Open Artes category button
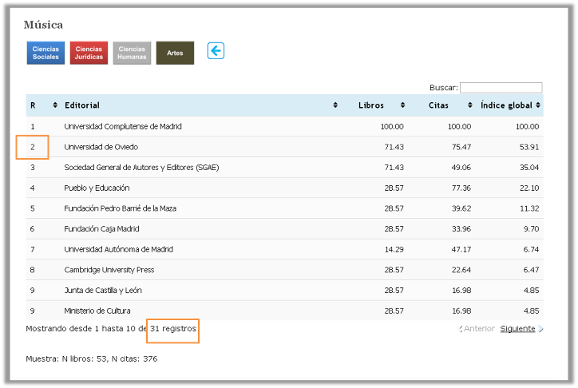 [175, 53]
